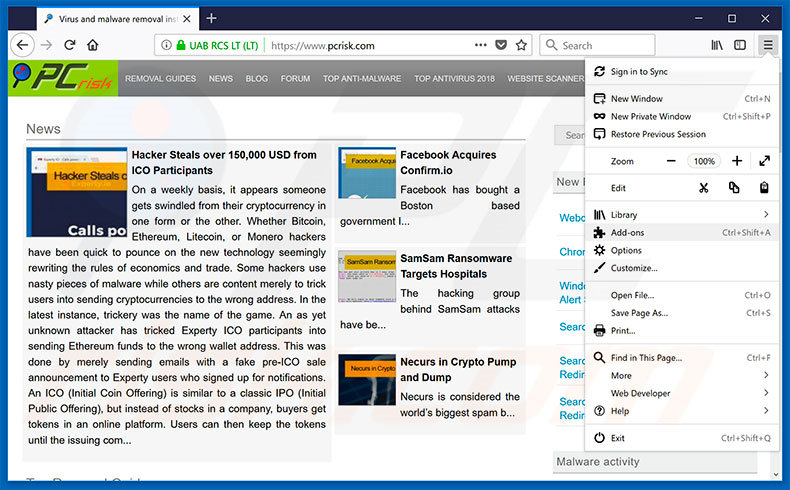Image resolution: width=790 pixels, height=490 pixels.
Task: Open NEWS site navigation link
Action: pyautogui.click(x=221, y=79)
